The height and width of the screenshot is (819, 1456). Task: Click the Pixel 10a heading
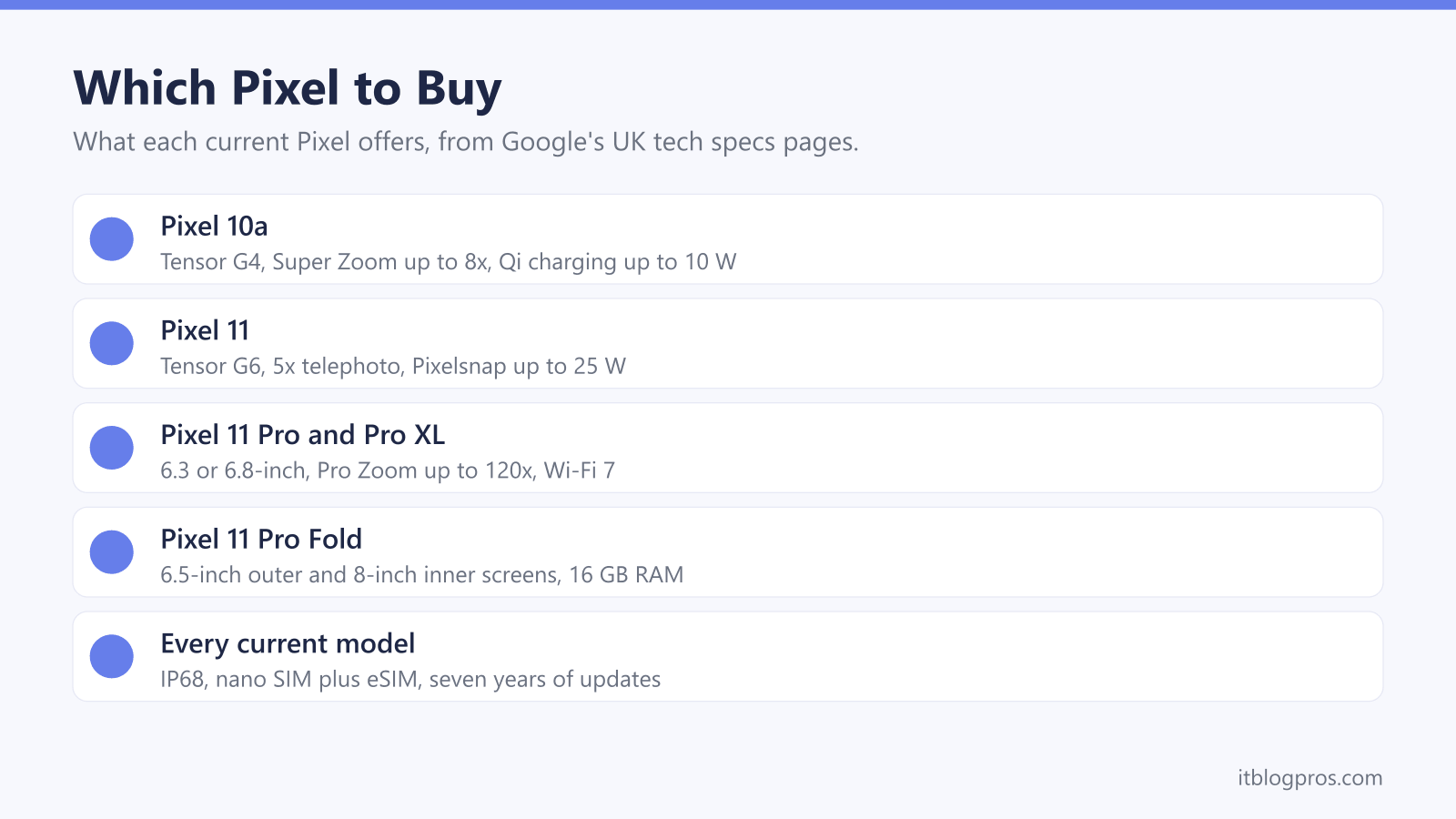(214, 226)
